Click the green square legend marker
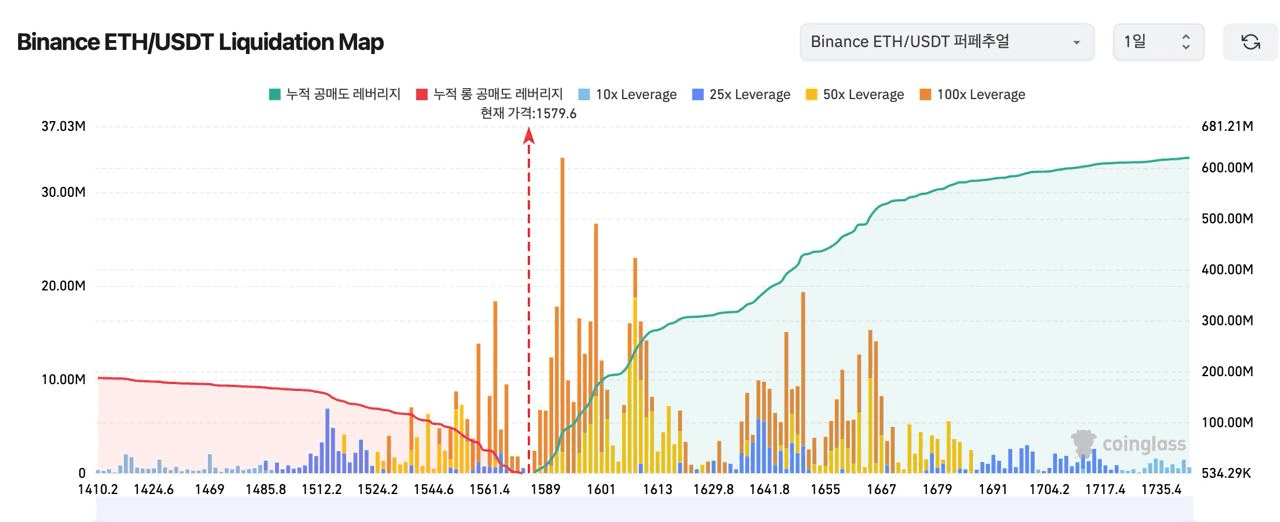Screen dimensions: 1280x522 274,94
